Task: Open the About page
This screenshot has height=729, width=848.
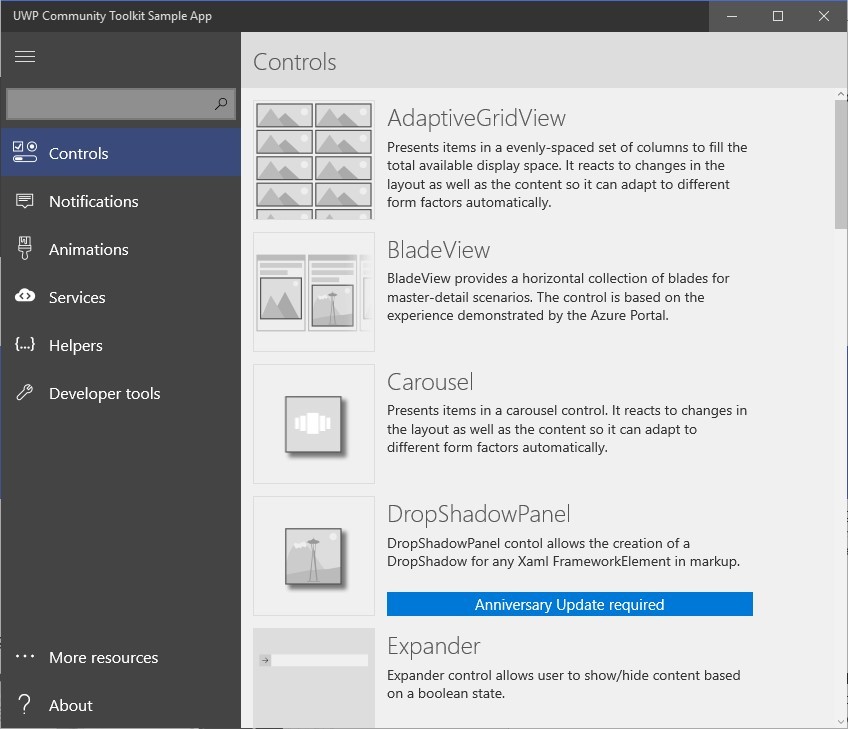Action: 121,705
